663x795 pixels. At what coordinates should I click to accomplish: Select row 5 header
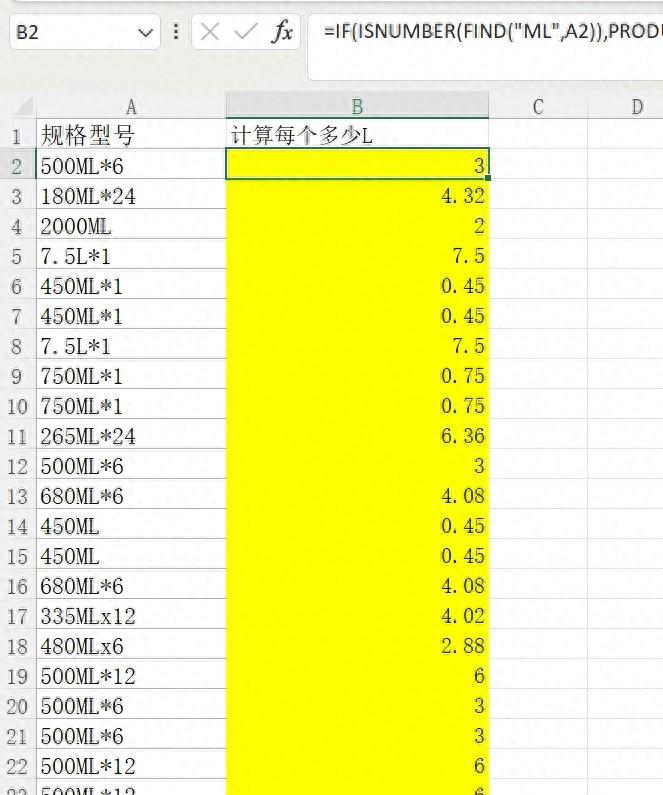tap(17, 256)
